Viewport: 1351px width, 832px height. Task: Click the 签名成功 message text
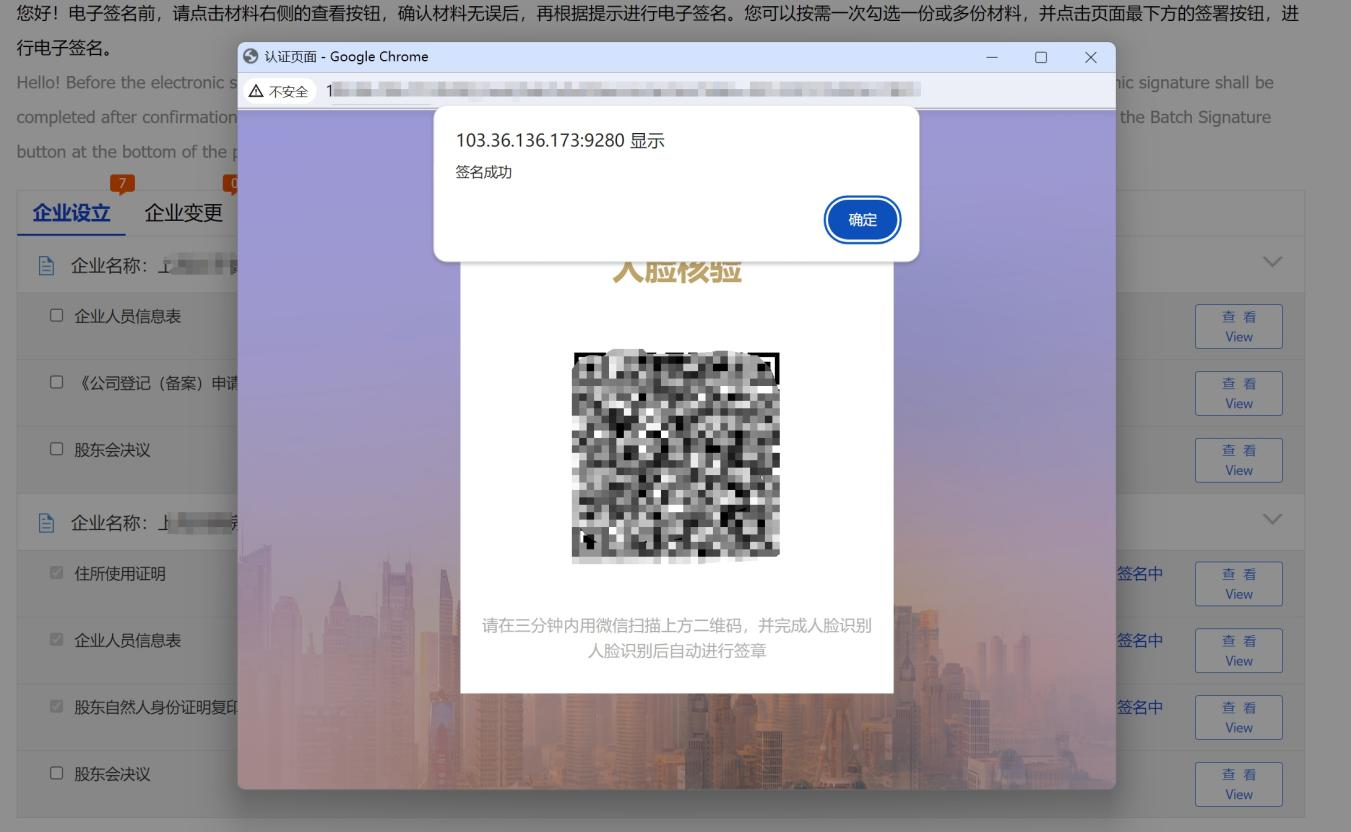[483, 172]
